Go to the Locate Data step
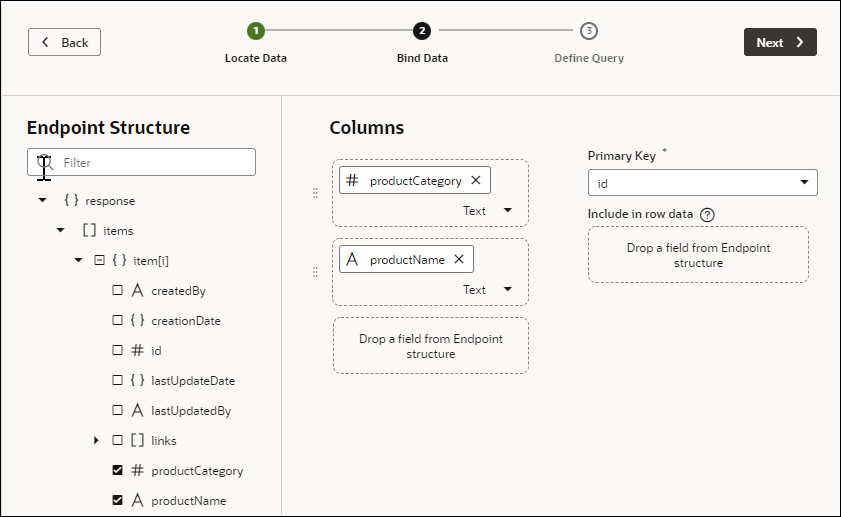 pos(256,31)
